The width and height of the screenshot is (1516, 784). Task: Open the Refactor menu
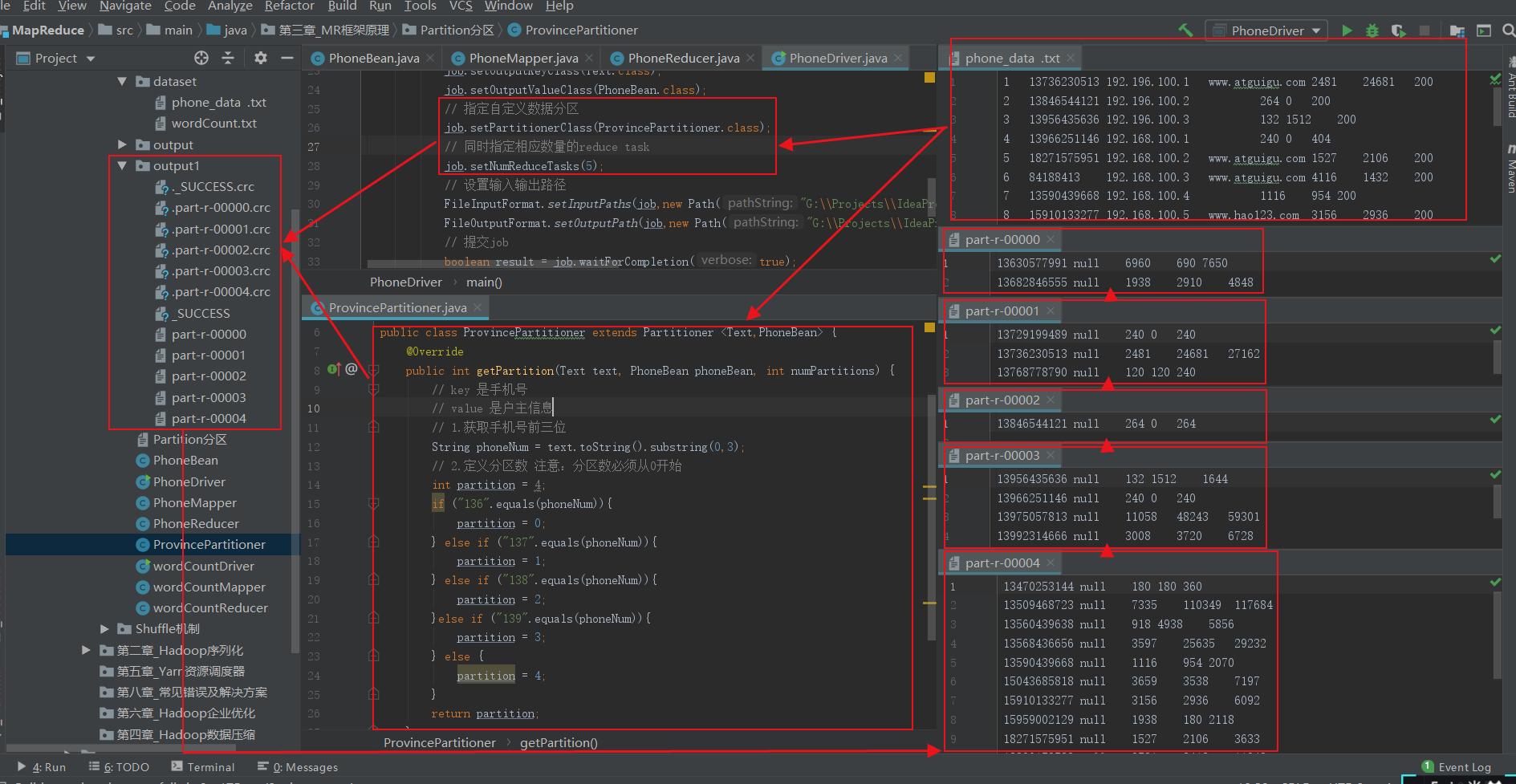pyautogui.click(x=289, y=6)
